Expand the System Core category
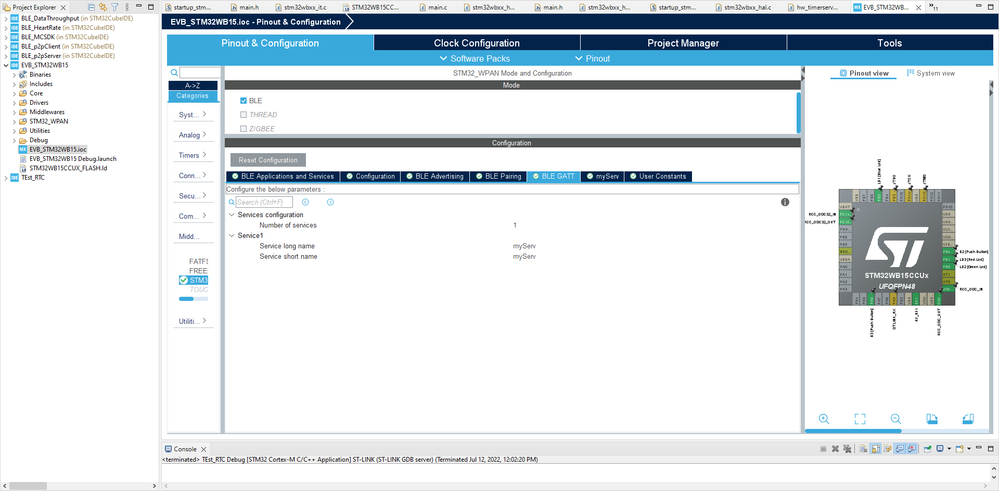 (193, 115)
